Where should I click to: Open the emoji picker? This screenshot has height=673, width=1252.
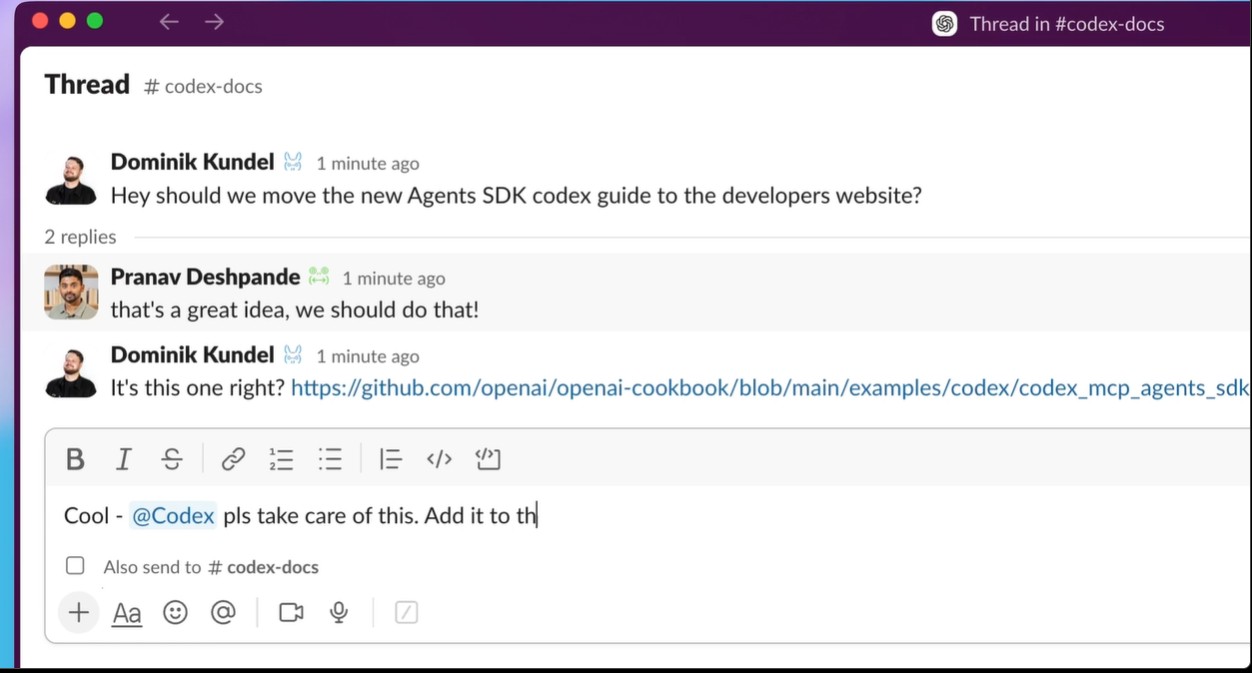[175, 613]
